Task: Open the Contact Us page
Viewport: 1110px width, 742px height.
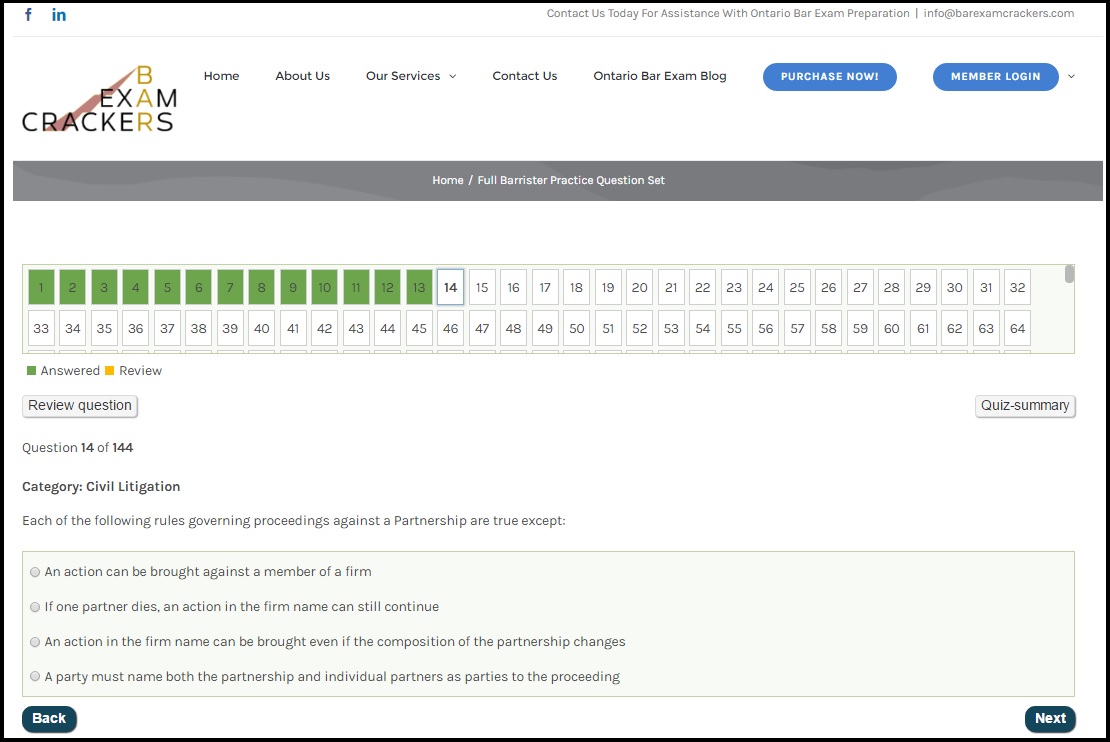Action: coord(524,76)
